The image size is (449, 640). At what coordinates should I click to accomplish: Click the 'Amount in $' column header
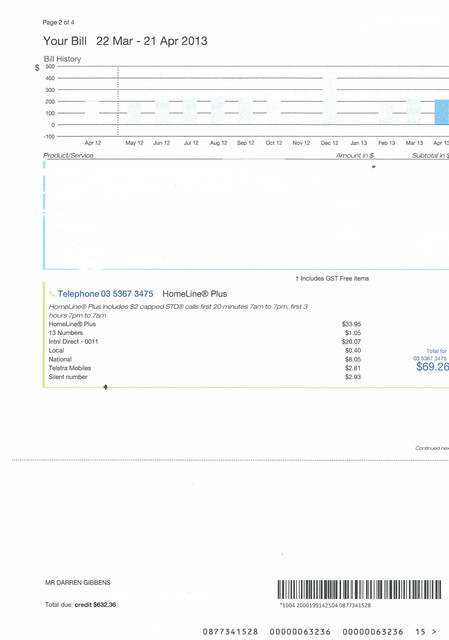coord(355,155)
